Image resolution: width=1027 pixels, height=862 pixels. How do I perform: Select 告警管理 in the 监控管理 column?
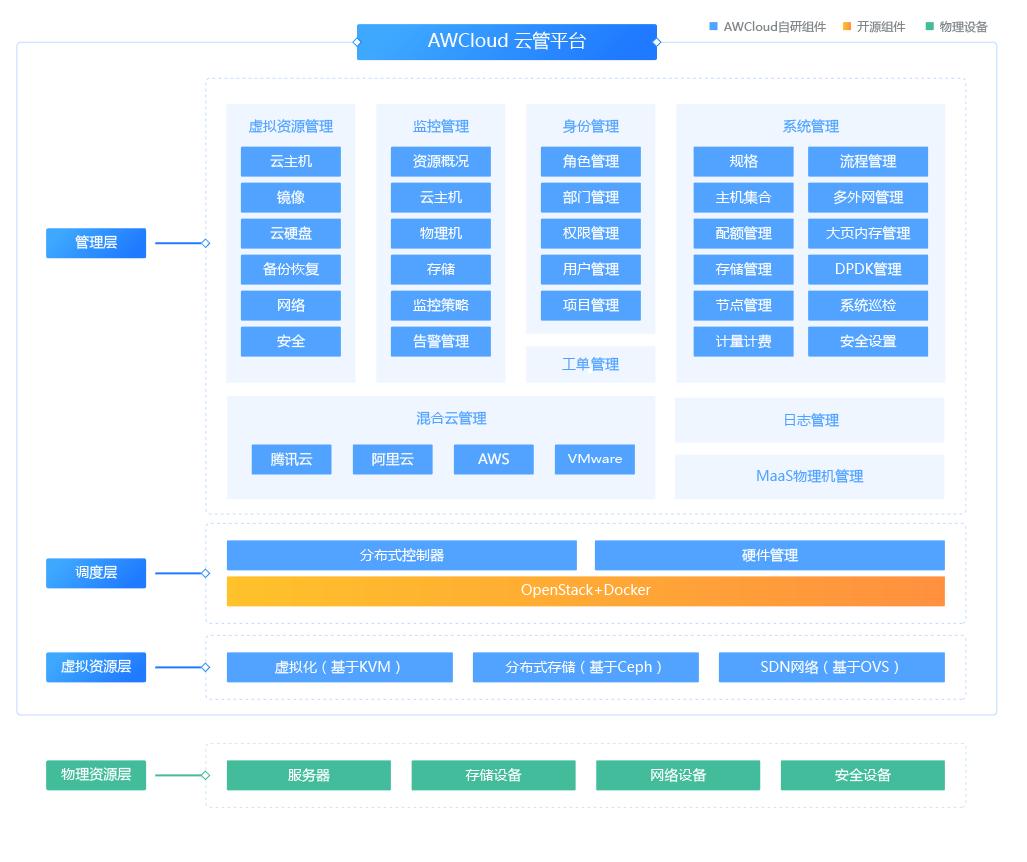[440, 341]
